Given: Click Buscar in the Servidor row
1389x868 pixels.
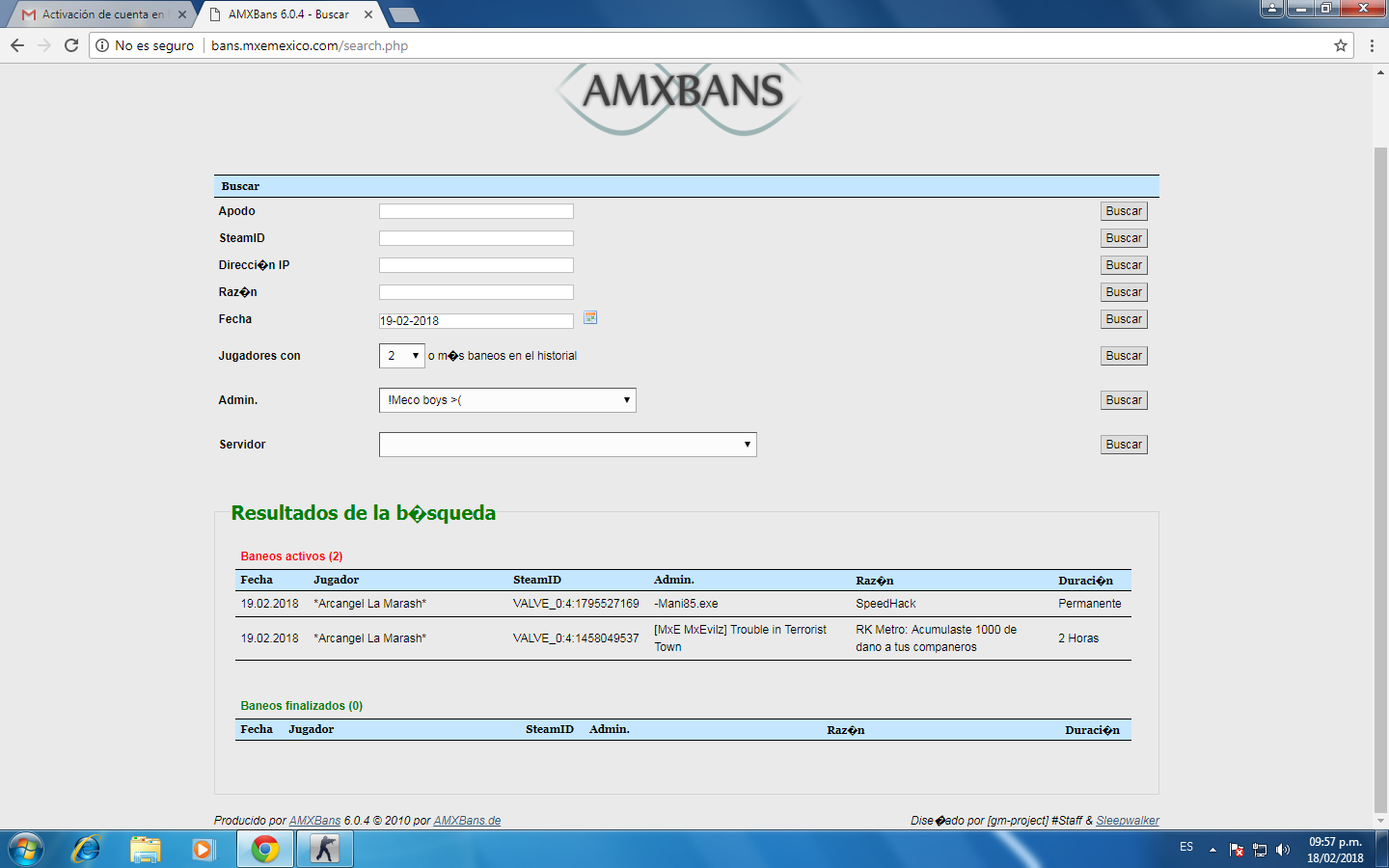Looking at the screenshot, I should tap(1124, 445).
